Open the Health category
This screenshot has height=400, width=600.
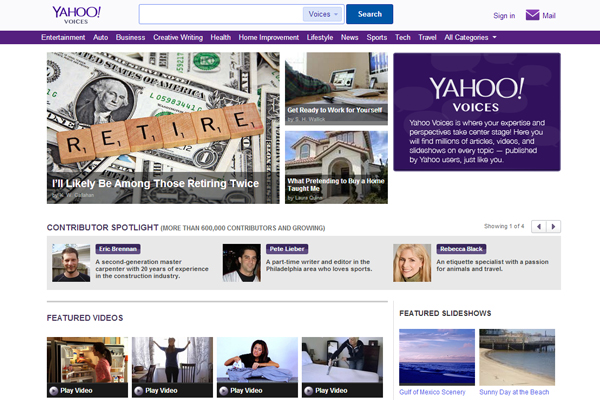coord(220,37)
